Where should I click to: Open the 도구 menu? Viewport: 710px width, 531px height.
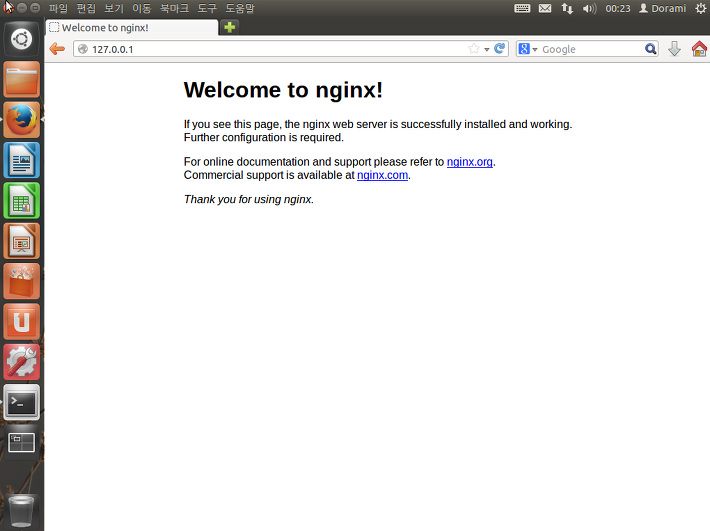207,8
